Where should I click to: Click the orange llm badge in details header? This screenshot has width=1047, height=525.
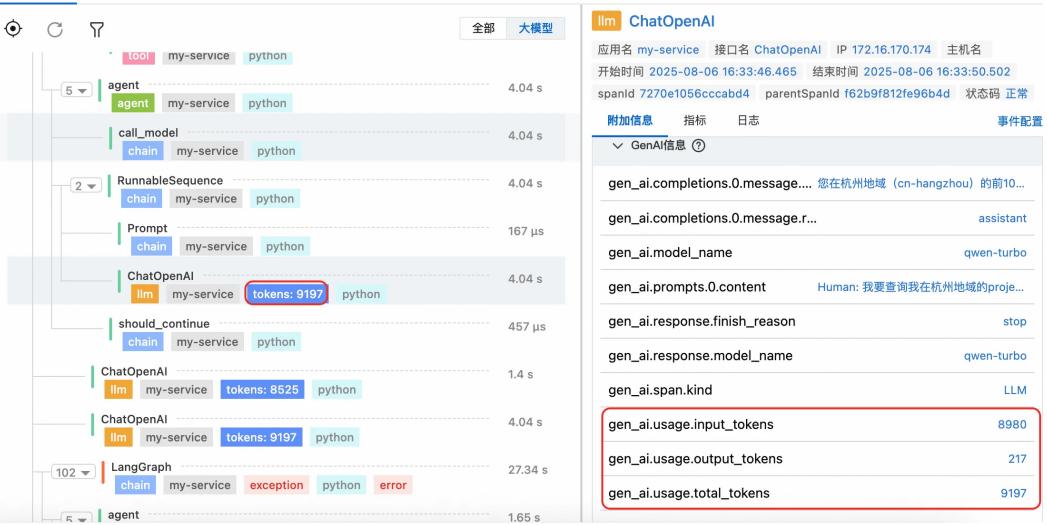pyautogui.click(x=606, y=22)
